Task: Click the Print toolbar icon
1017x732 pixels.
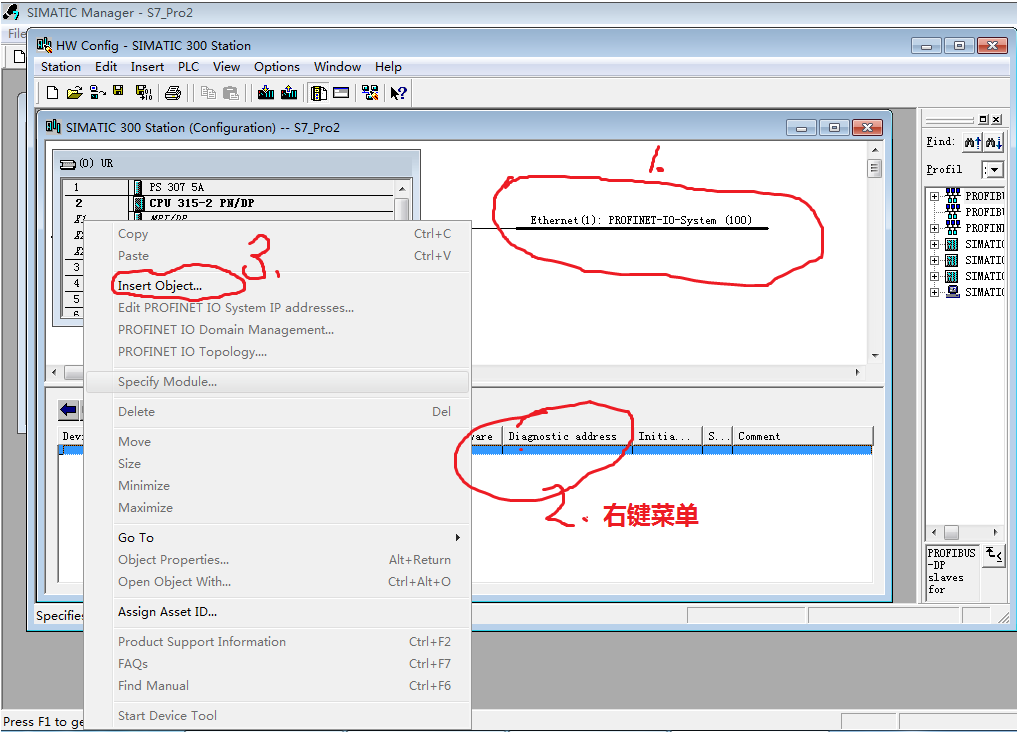Action: [172, 92]
